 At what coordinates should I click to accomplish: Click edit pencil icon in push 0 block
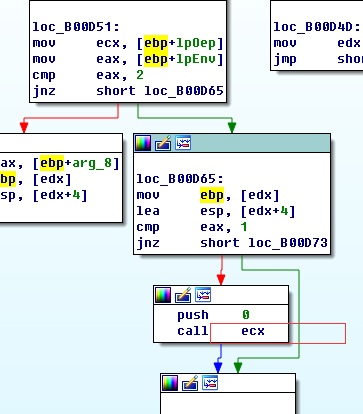pyautogui.click(x=183, y=295)
